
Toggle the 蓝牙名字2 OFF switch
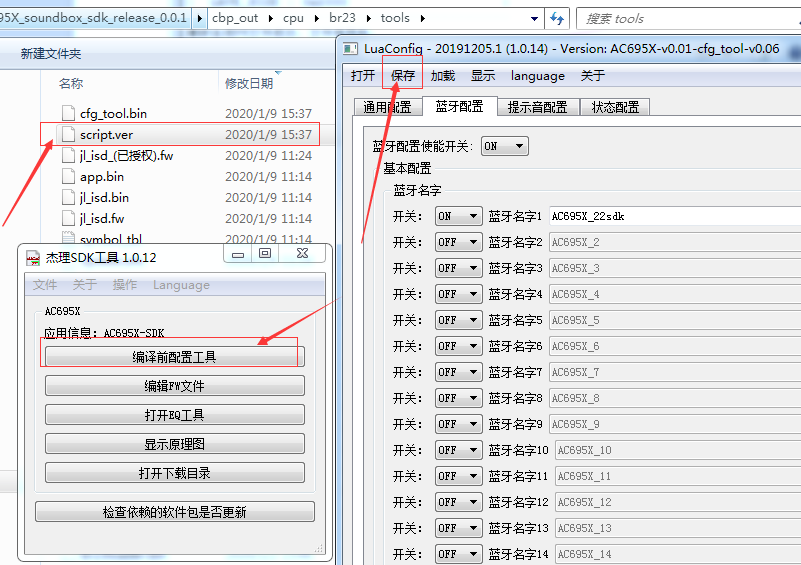458,242
